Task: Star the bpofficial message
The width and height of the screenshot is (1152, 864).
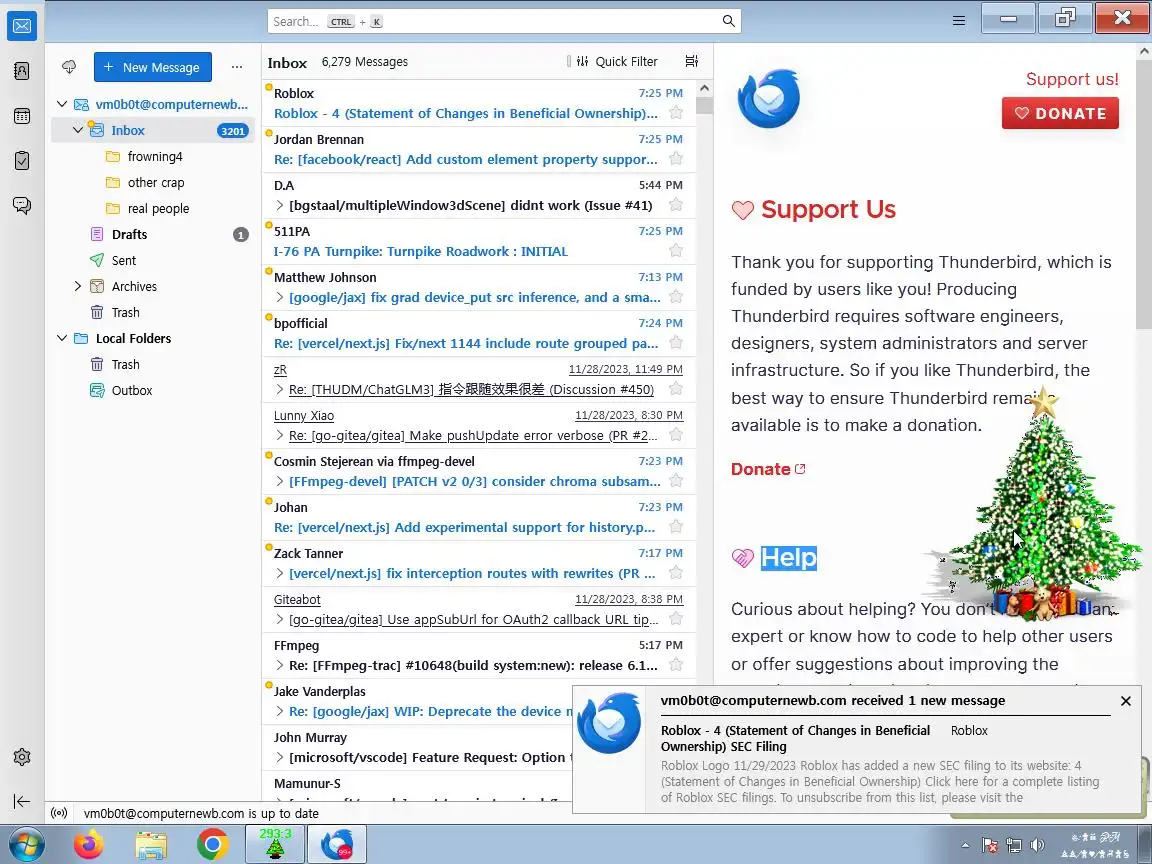Action: click(676, 343)
